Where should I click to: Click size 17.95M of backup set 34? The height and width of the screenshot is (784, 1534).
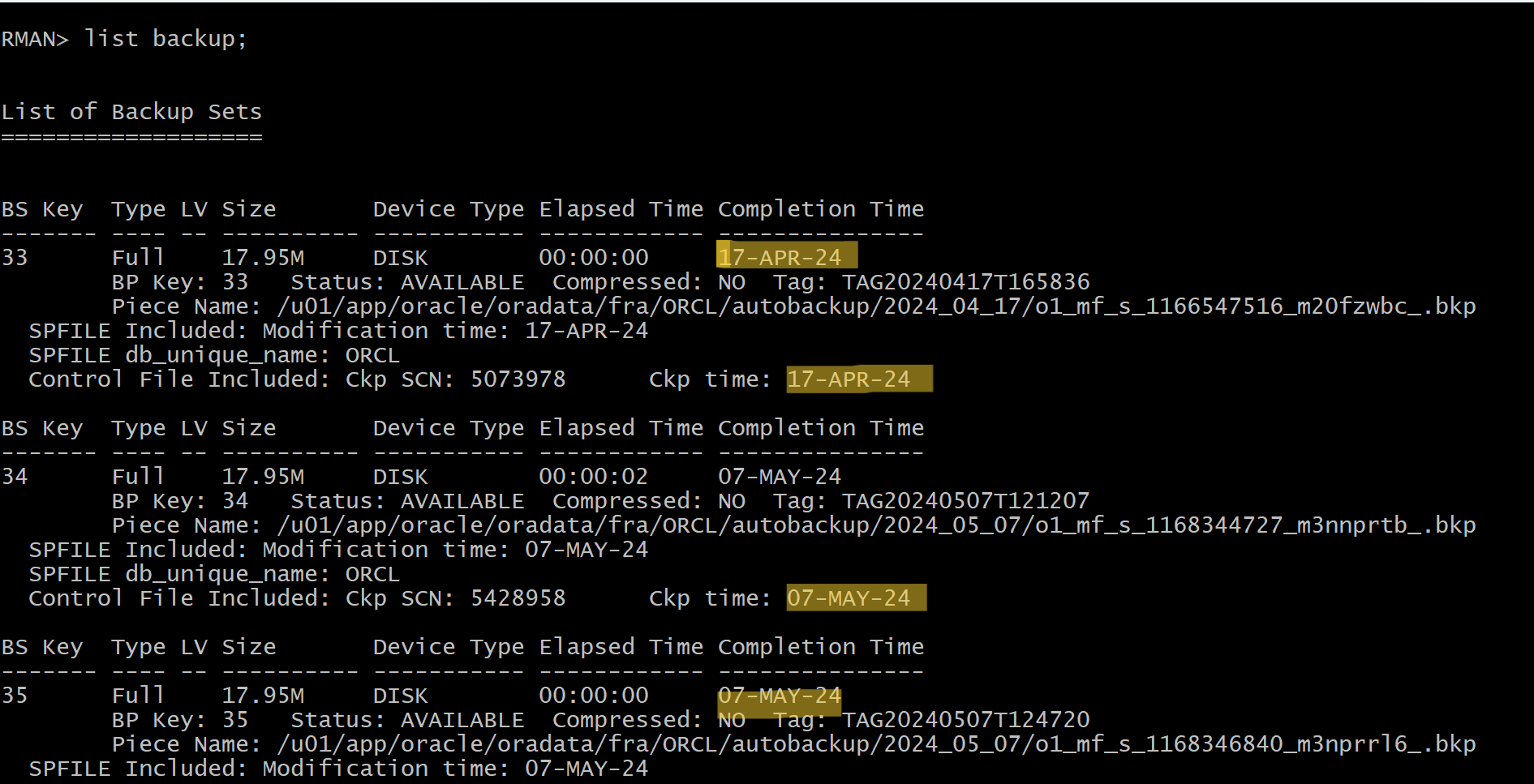click(x=263, y=477)
